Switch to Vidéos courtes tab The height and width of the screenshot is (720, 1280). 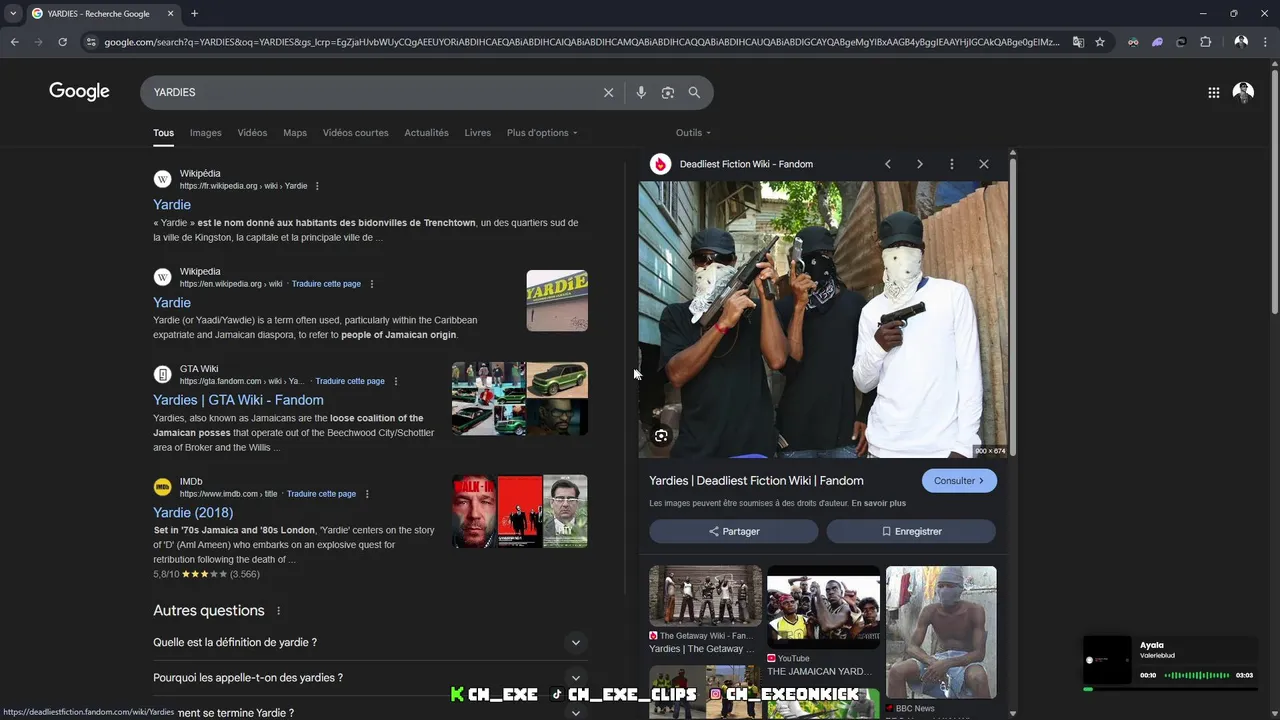pyautogui.click(x=355, y=133)
